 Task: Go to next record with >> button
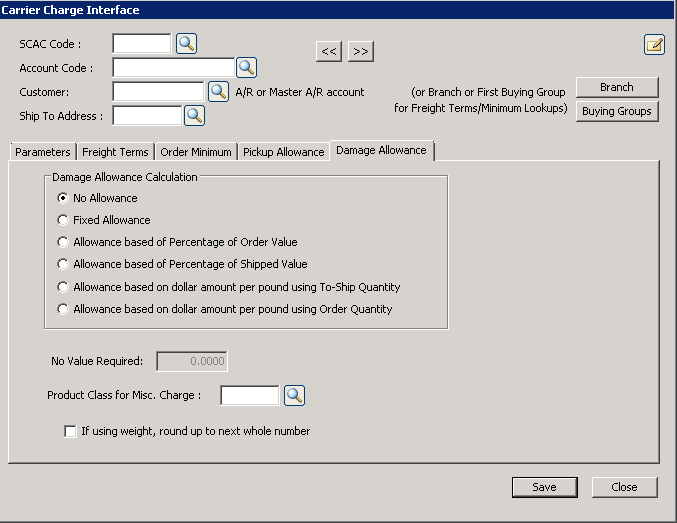(361, 51)
